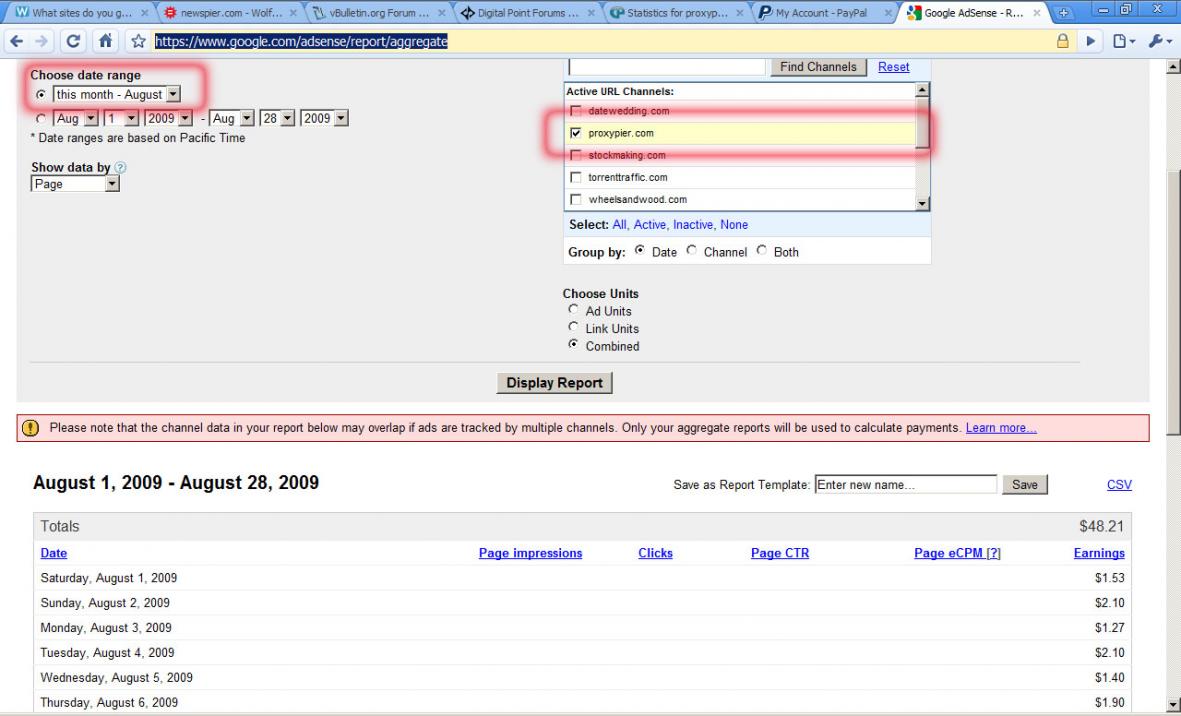The image size is (1181, 716).
Task: Click the Reset link
Action: click(893, 67)
